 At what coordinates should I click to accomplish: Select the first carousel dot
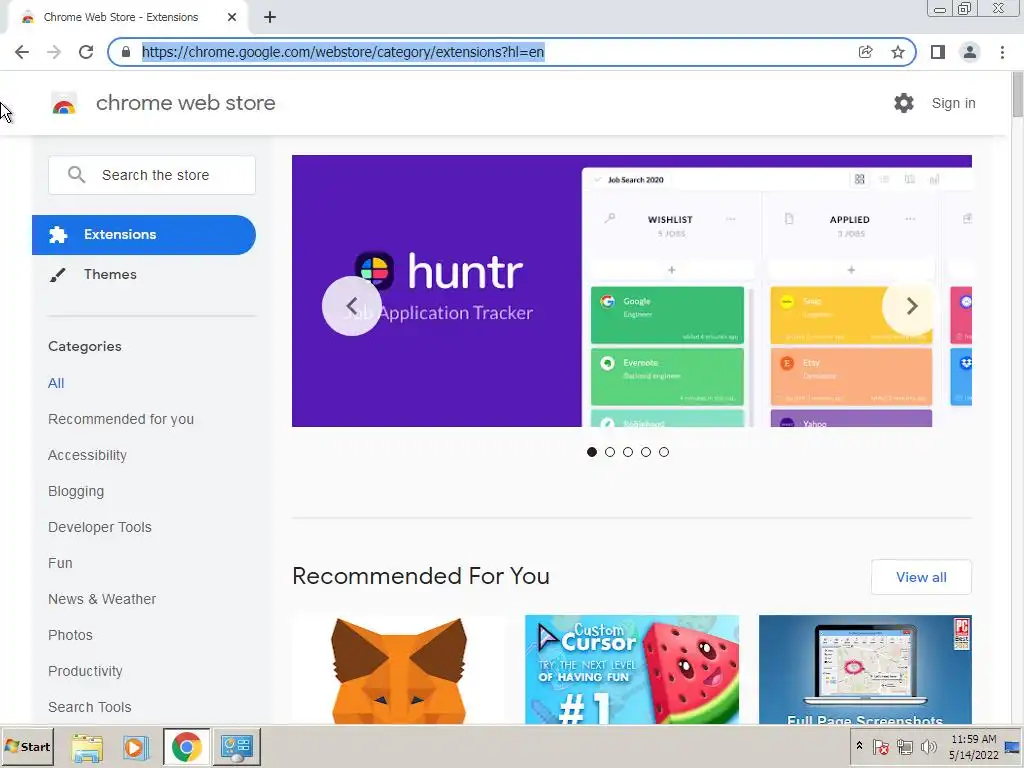592,452
